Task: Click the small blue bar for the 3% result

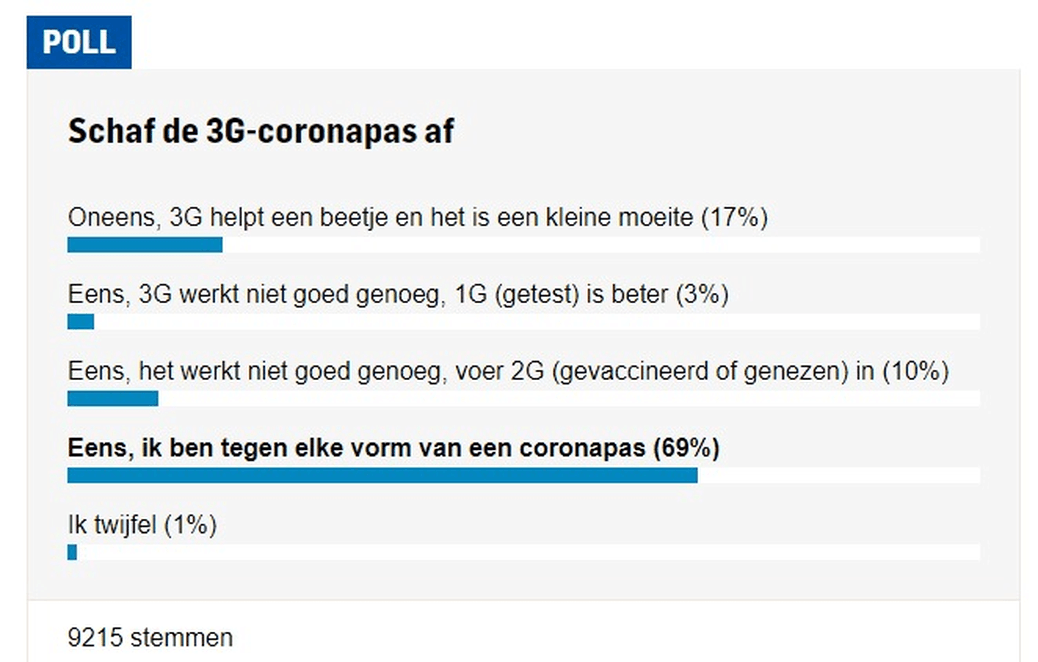Action: [80, 322]
